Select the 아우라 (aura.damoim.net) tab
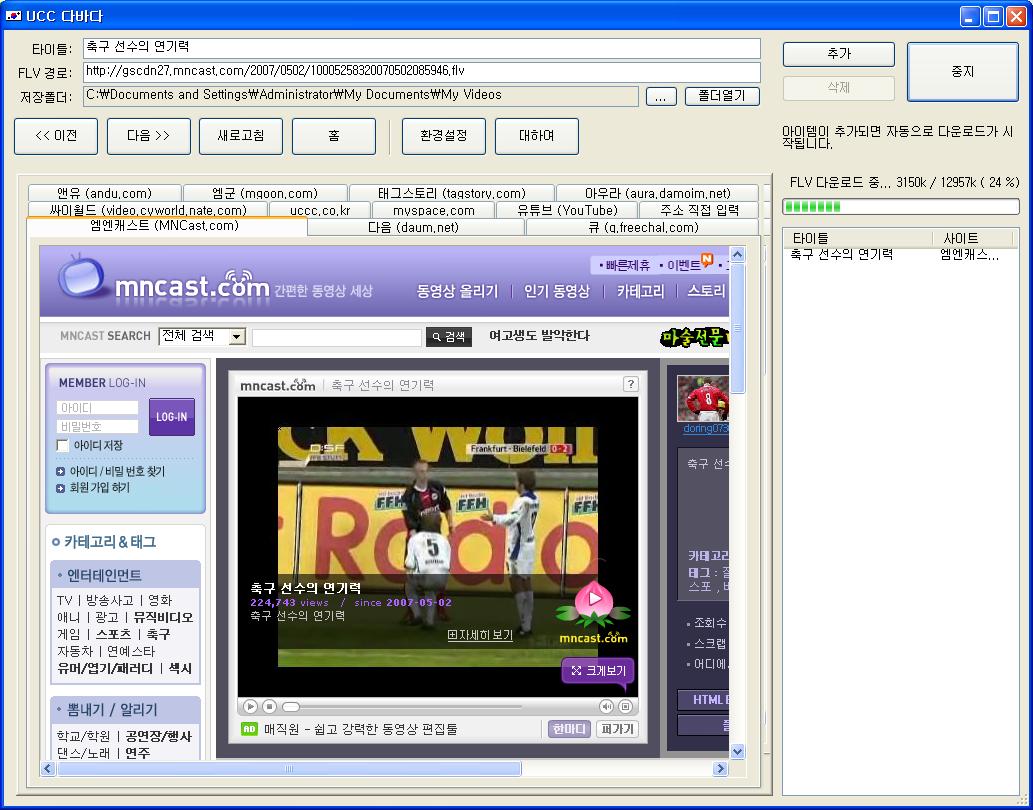The width and height of the screenshot is (1033, 810). (657, 193)
